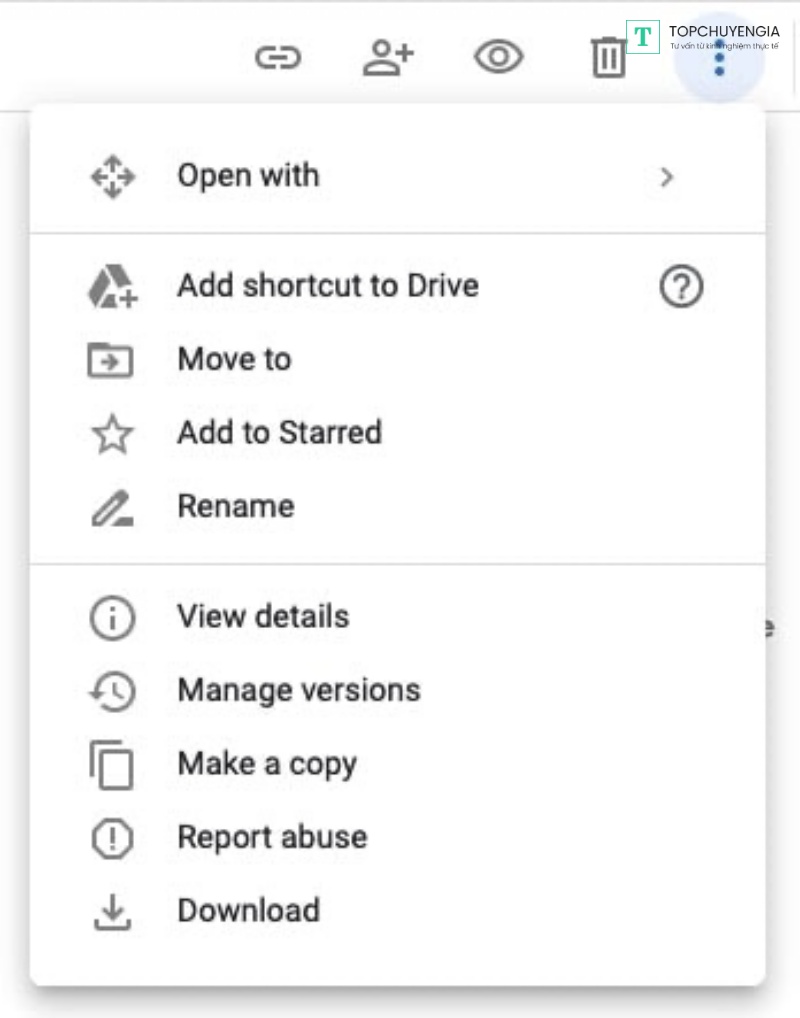Select Make a copy
Image resolution: width=800 pixels, height=1018 pixels.
coord(266,764)
